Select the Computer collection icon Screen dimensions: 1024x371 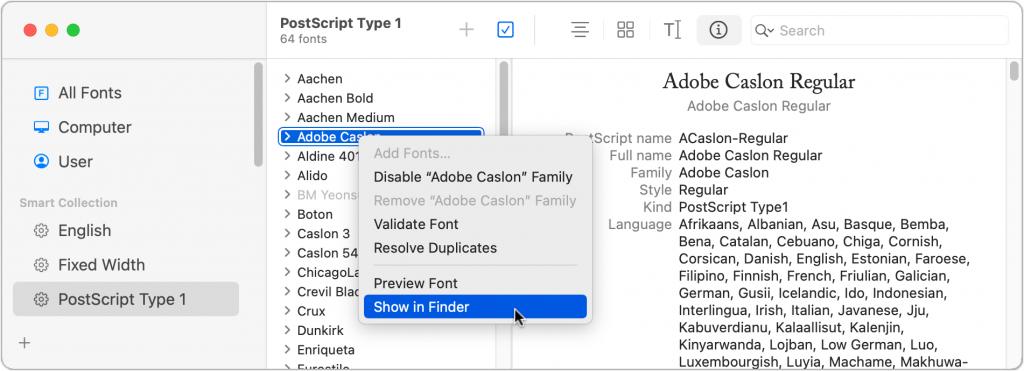pos(41,127)
